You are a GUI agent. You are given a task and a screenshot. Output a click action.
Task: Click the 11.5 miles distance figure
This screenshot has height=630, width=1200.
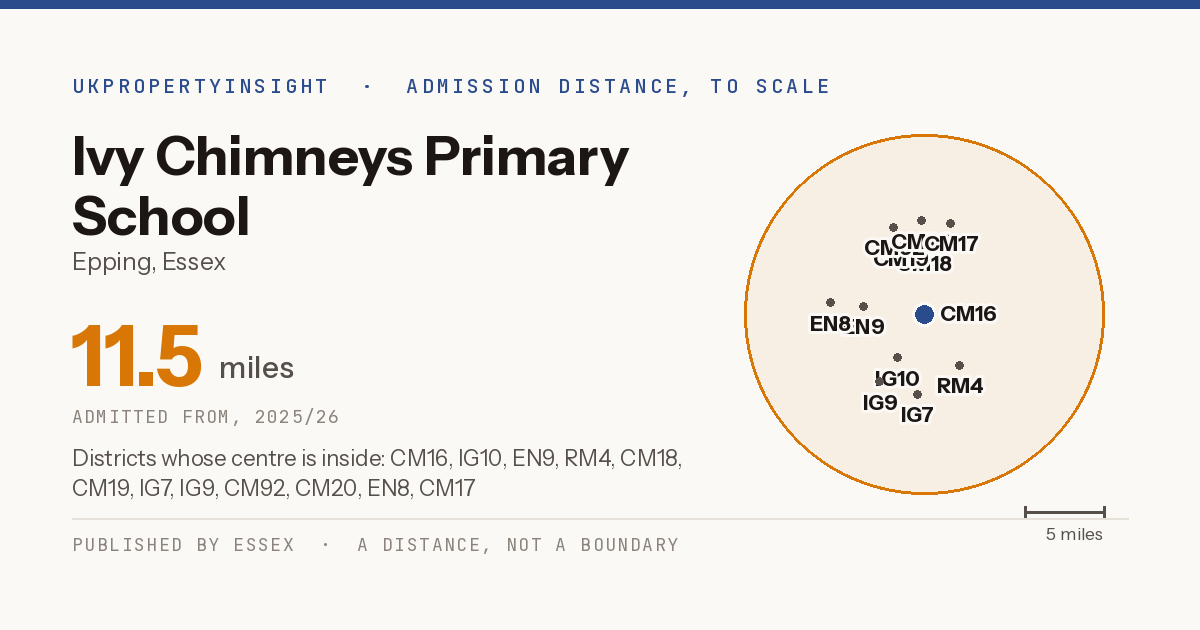point(183,357)
